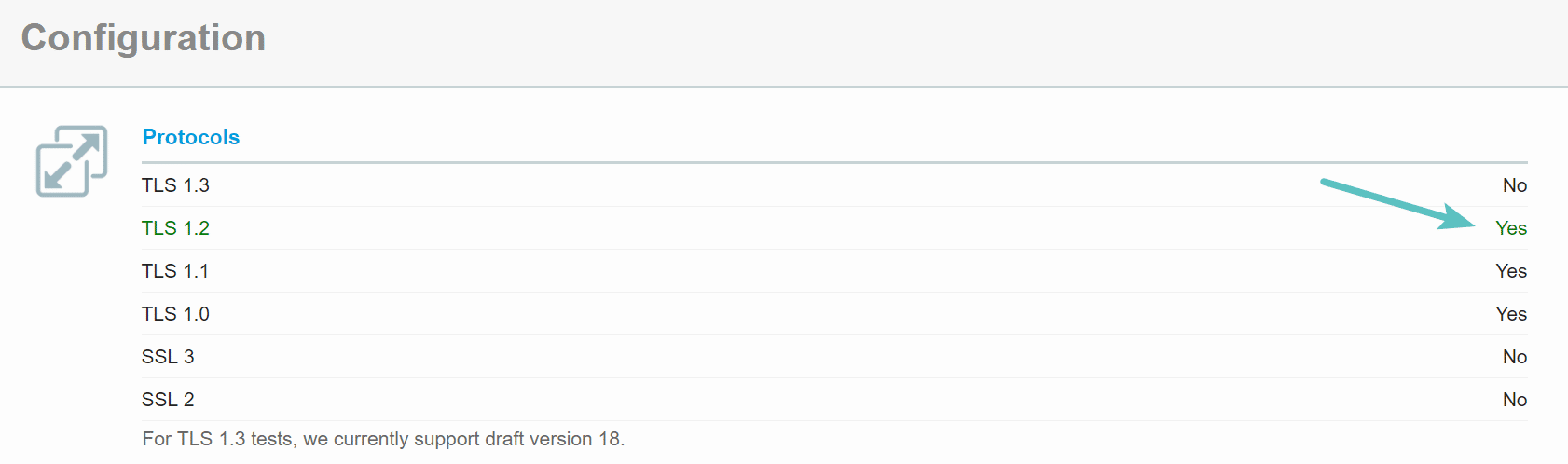
Task: Open the Protocols section heading link
Action: click(191, 137)
